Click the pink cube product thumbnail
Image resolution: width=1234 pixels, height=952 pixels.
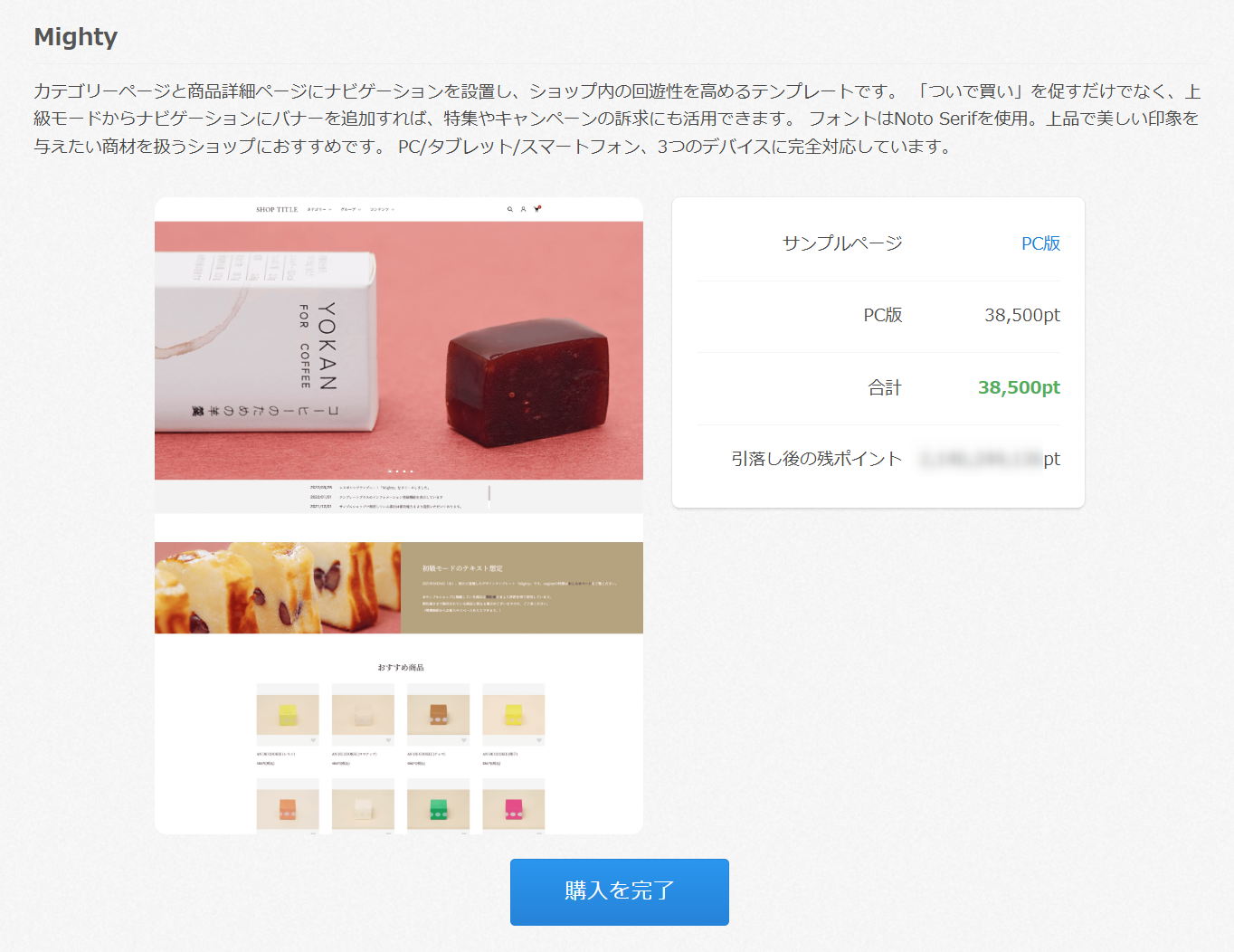(x=513, y=805)
